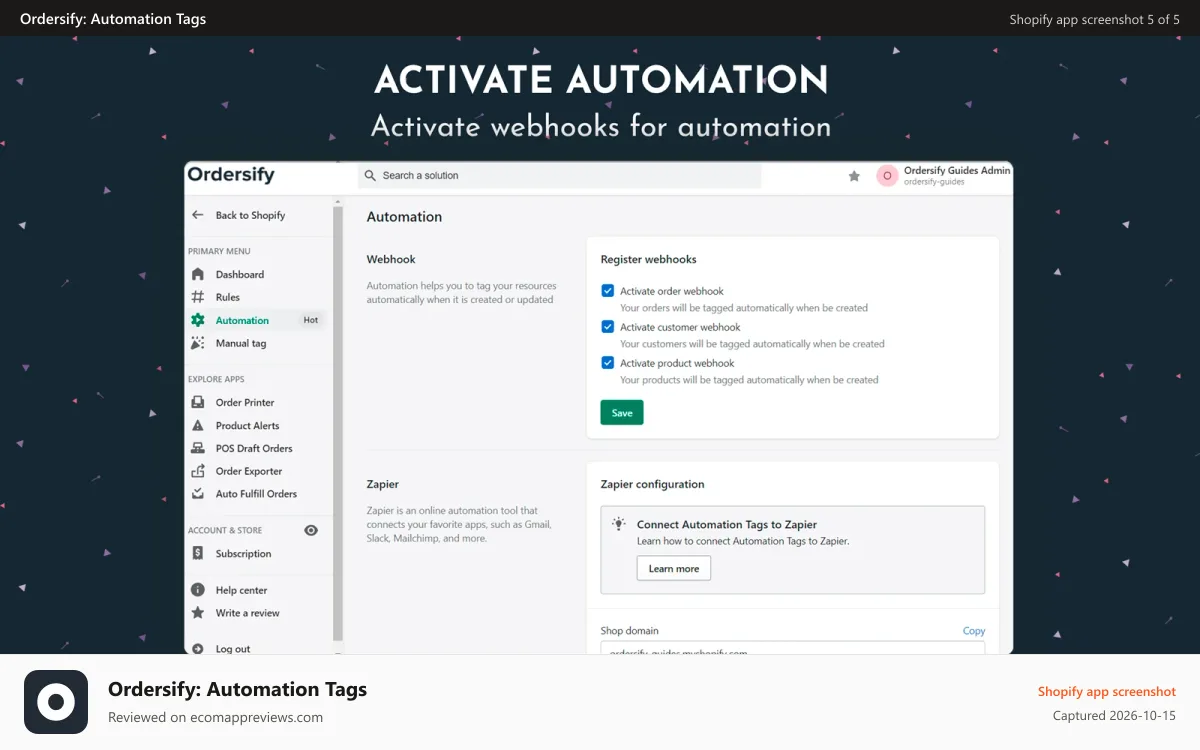Click the back arrow beside Back to Shopify

[x=197, y=215]
